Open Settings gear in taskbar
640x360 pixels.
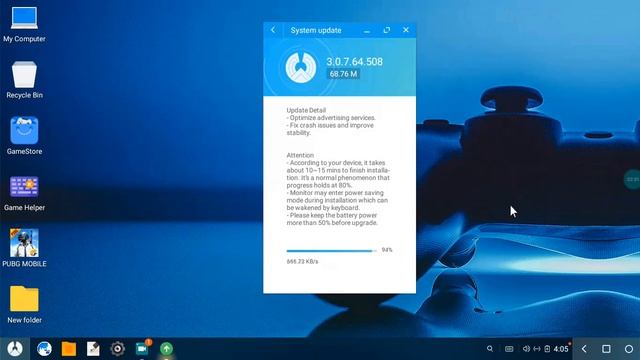pyautogui.click(x=118, y=349)
